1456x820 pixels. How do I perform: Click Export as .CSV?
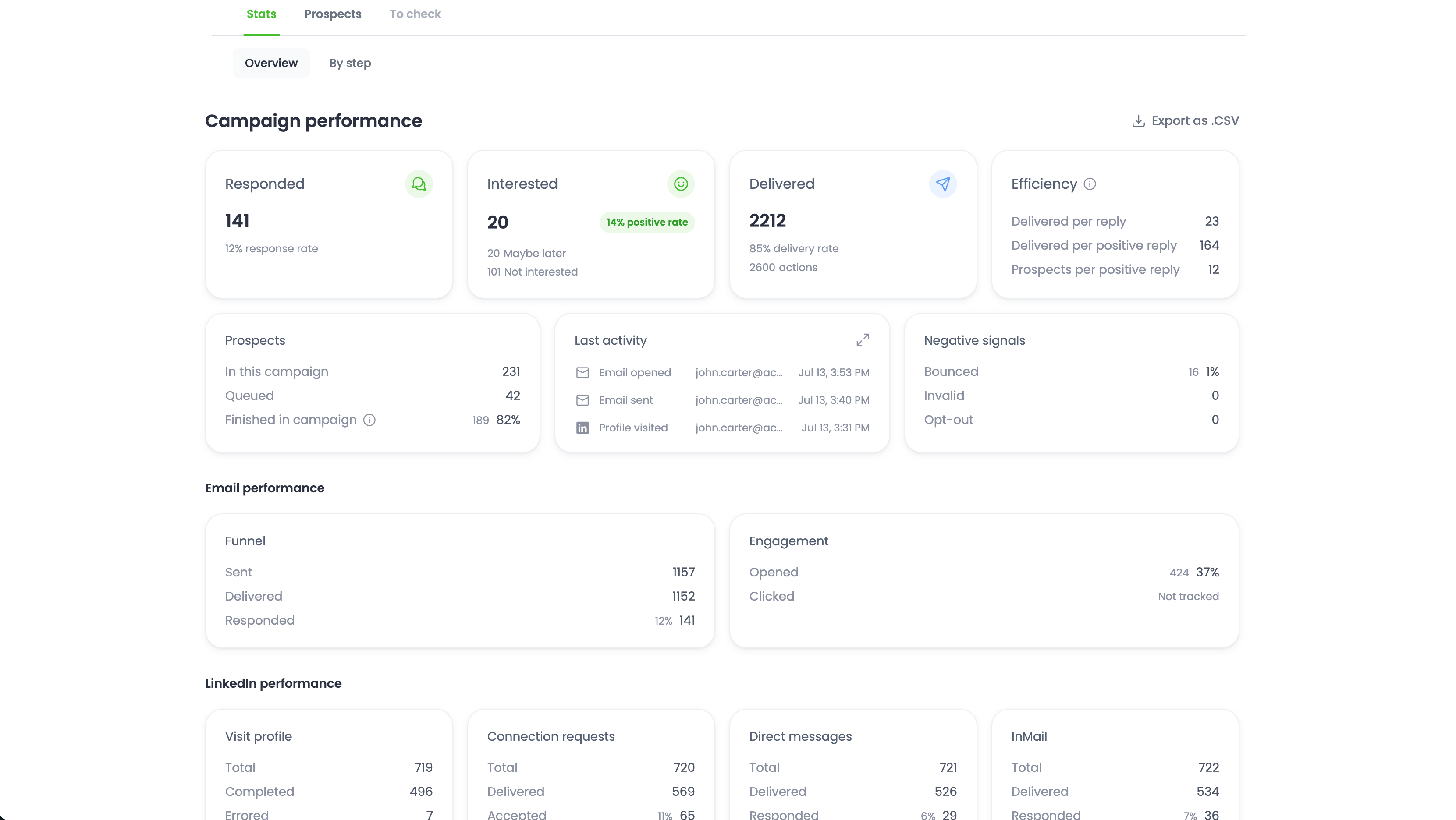coord(1185,121)
